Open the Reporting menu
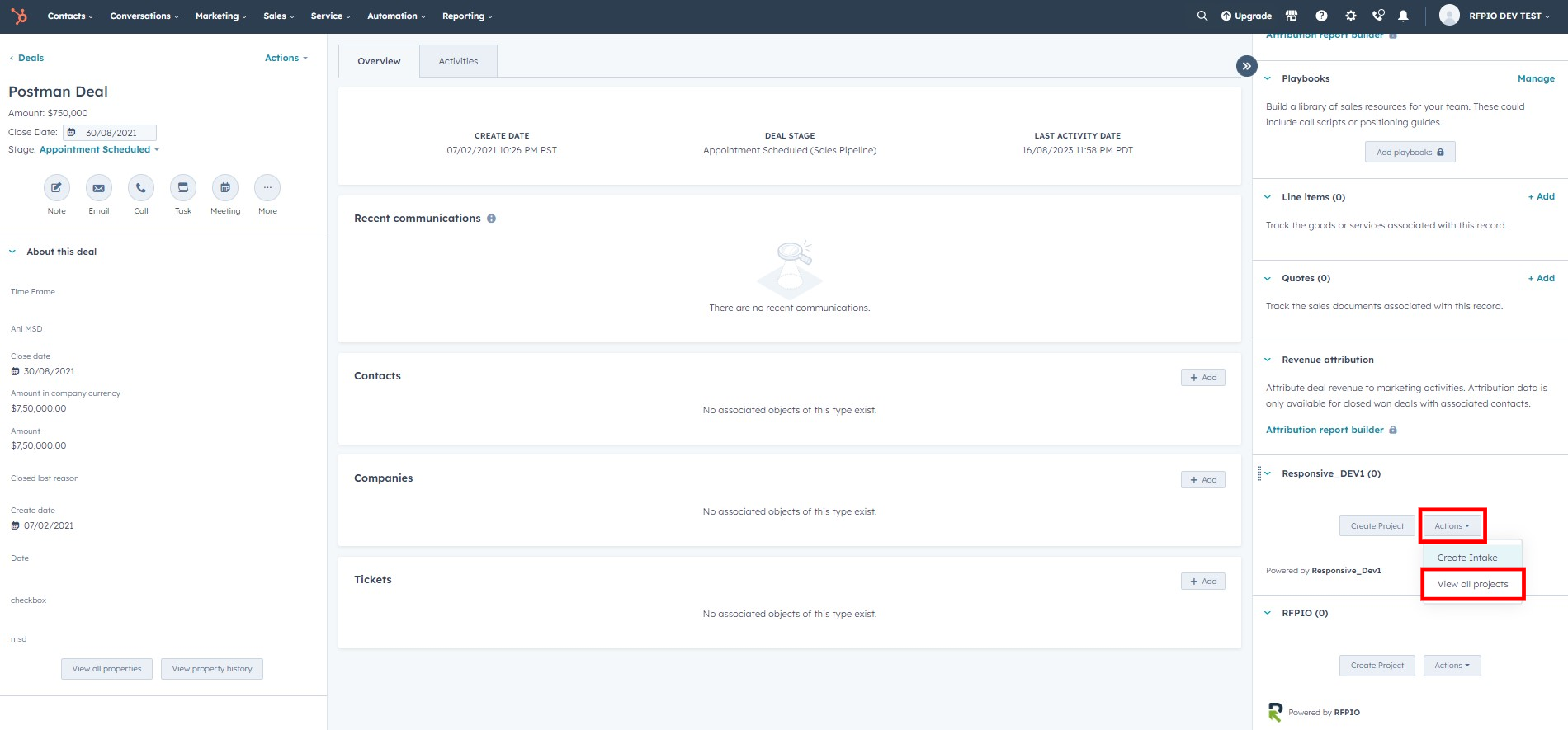 click(x=467, y=16)
